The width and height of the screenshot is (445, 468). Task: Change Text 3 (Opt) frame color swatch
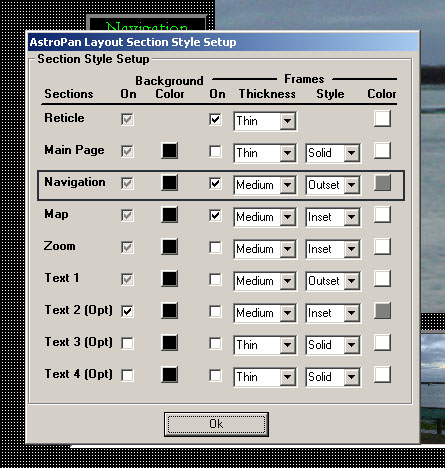coord(382,343)
